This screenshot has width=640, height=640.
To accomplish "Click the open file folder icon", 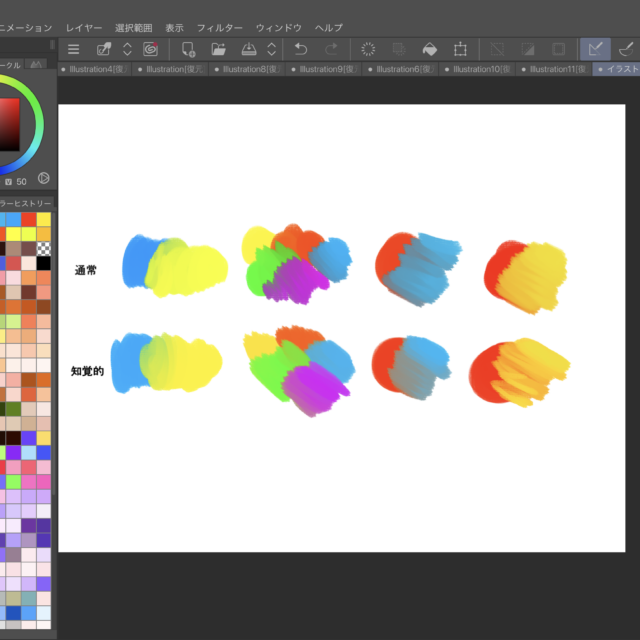I will click(218, 49).
